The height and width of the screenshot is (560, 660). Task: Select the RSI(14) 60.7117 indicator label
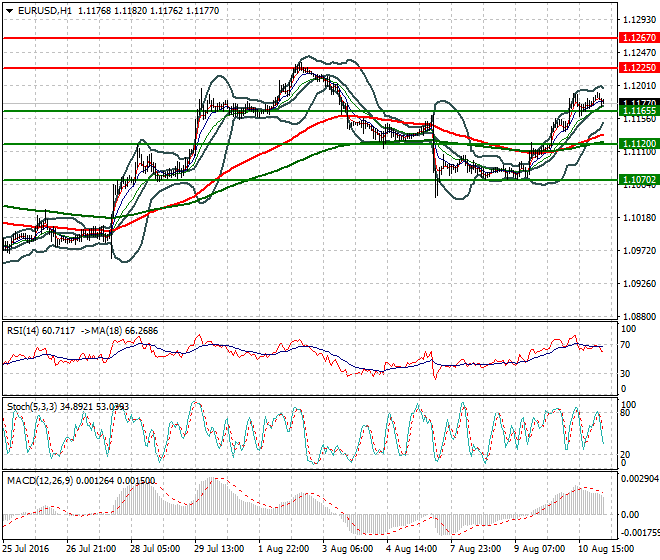pyautogui.click(x=41, y=331)
